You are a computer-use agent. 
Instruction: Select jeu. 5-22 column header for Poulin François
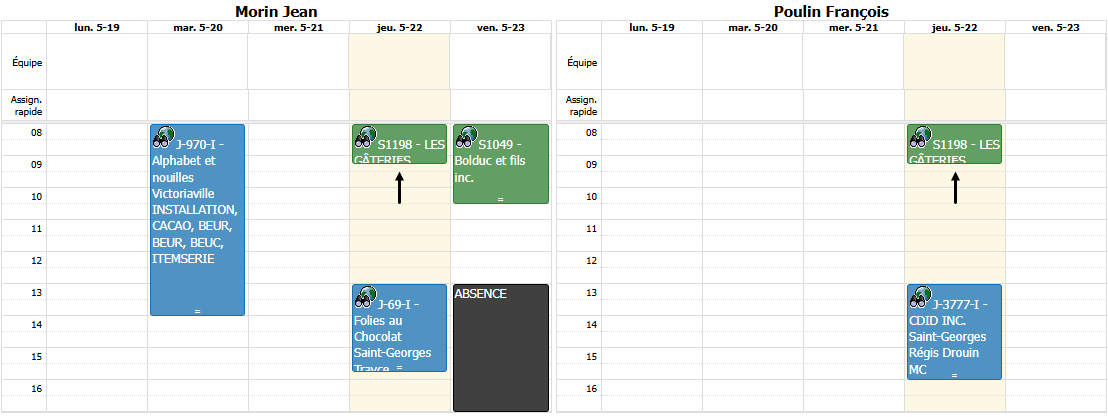pos(954,28)
